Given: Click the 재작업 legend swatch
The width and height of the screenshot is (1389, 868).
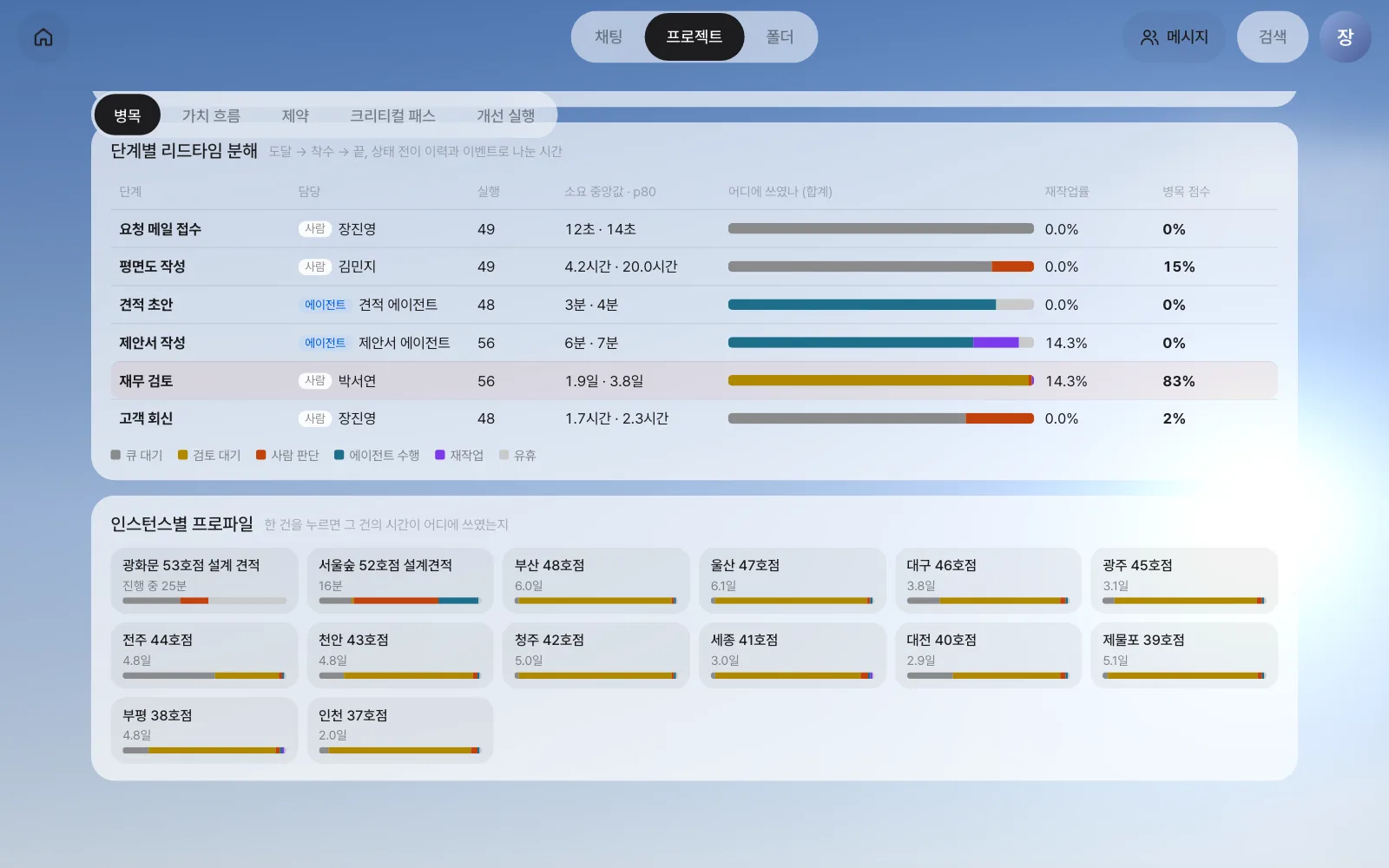Looking at the screenshot, I should click(439, 455).
